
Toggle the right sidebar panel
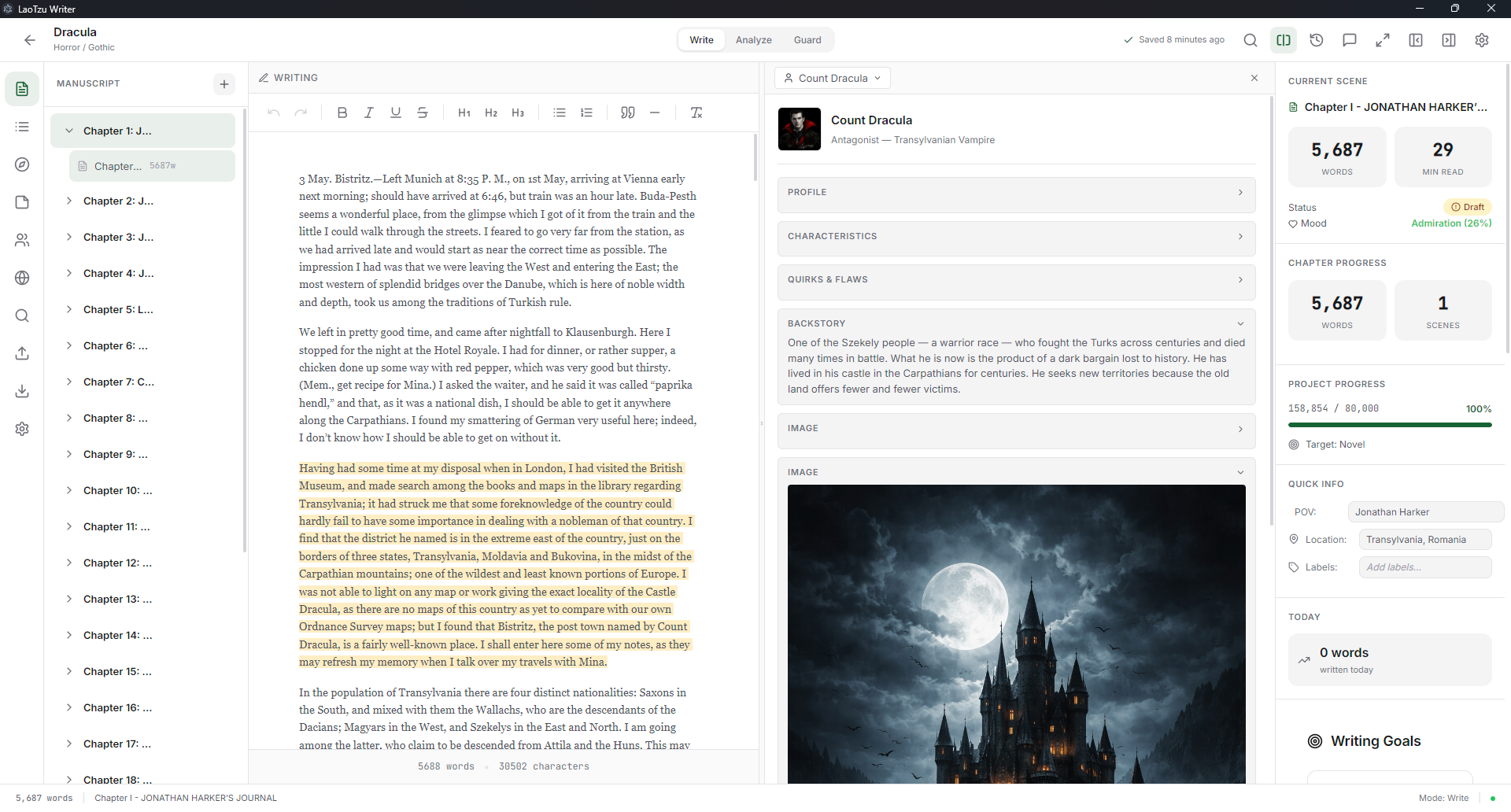pyautogui.click(x=1449, y=40)
